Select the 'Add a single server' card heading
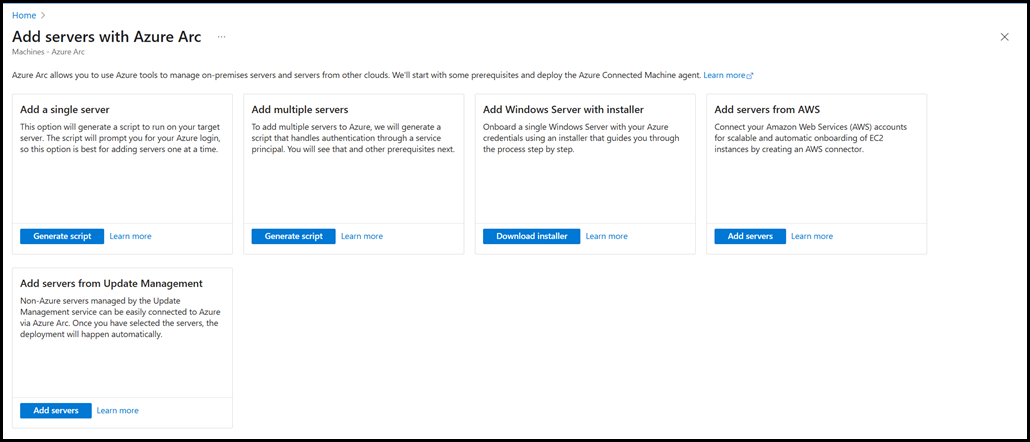 click(65, 109)
